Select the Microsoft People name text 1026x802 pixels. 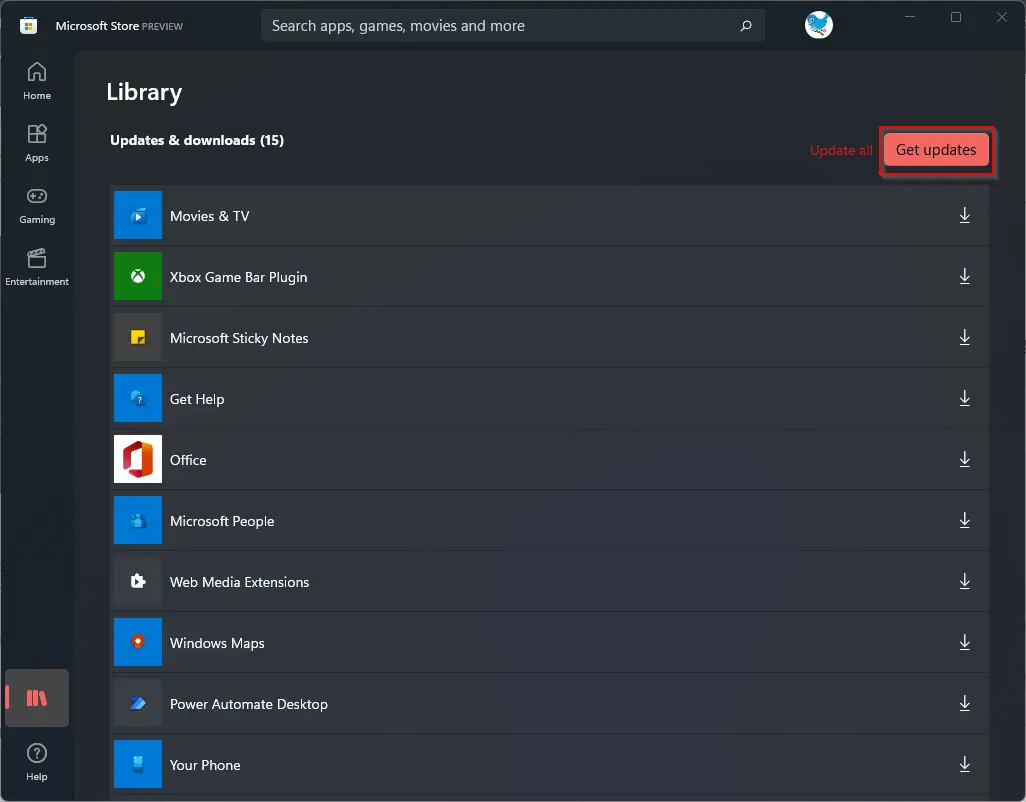pos(222,521)
